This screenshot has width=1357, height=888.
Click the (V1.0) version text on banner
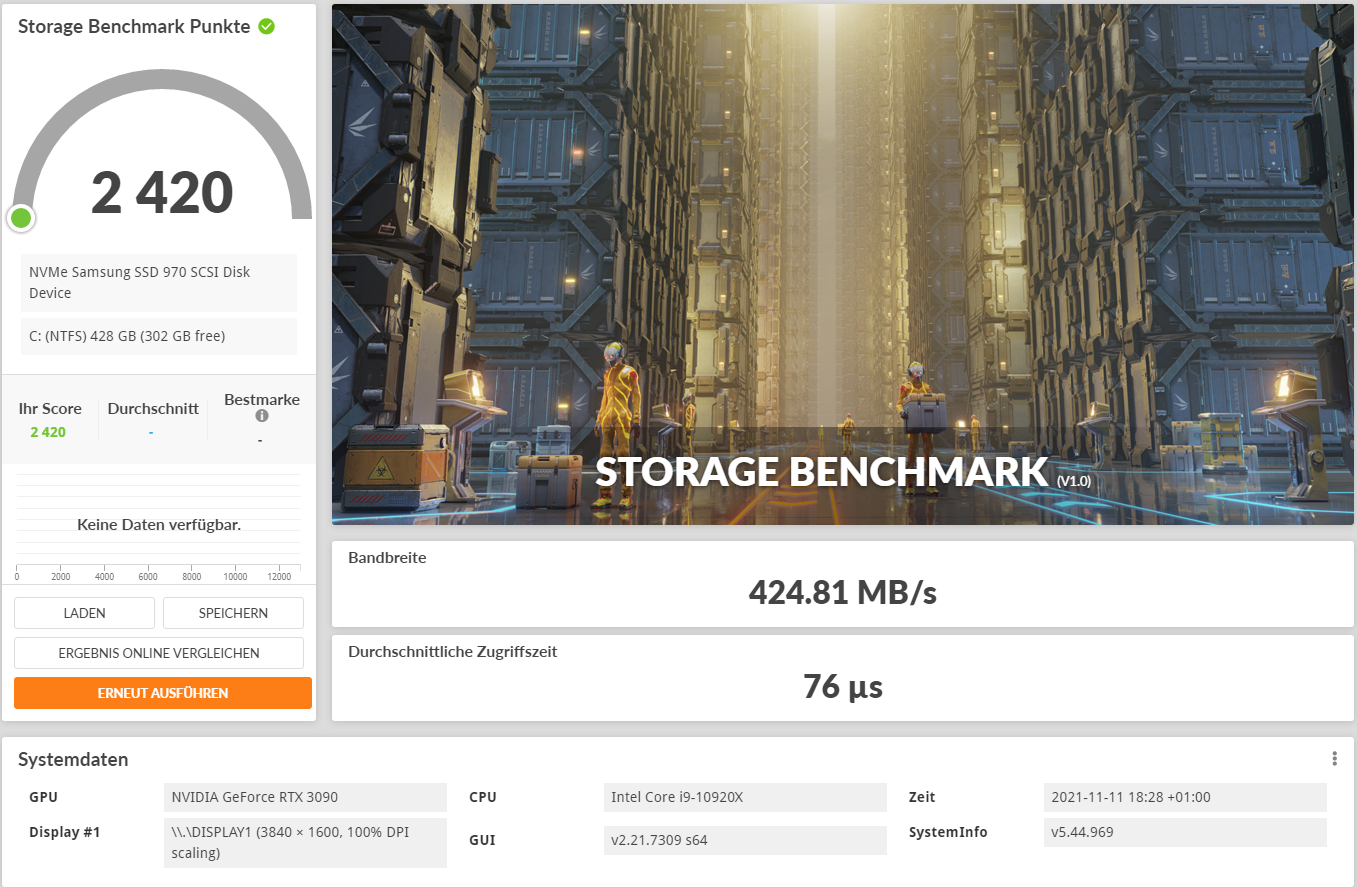(1073, 481)
